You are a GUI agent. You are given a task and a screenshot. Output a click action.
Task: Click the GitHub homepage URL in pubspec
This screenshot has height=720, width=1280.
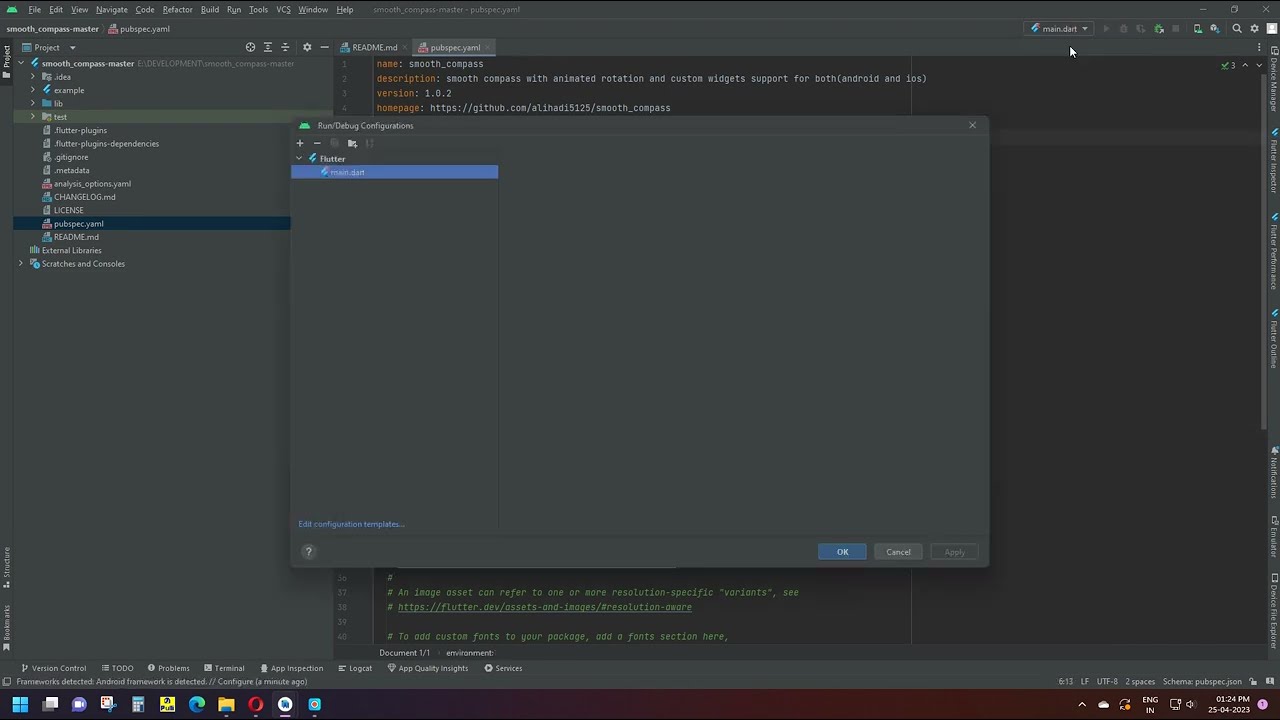click(550, 108)
